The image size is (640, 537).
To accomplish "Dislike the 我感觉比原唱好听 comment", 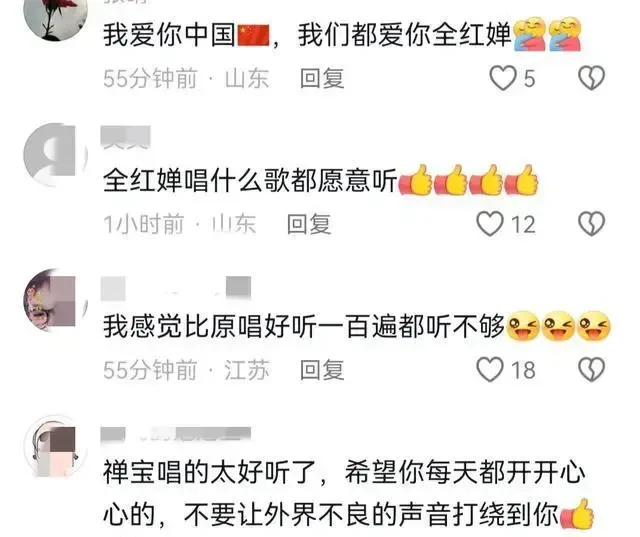I will [x=591, y=370].
